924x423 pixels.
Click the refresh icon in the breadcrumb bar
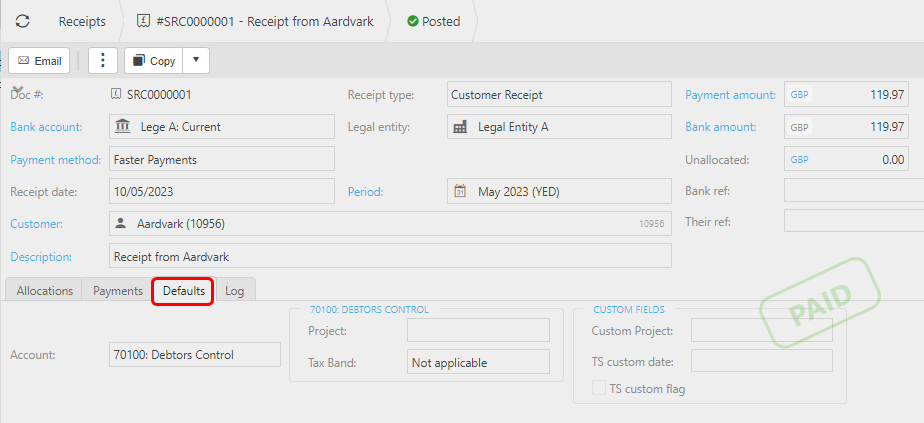pyautogui.click(x=22, y=21)
